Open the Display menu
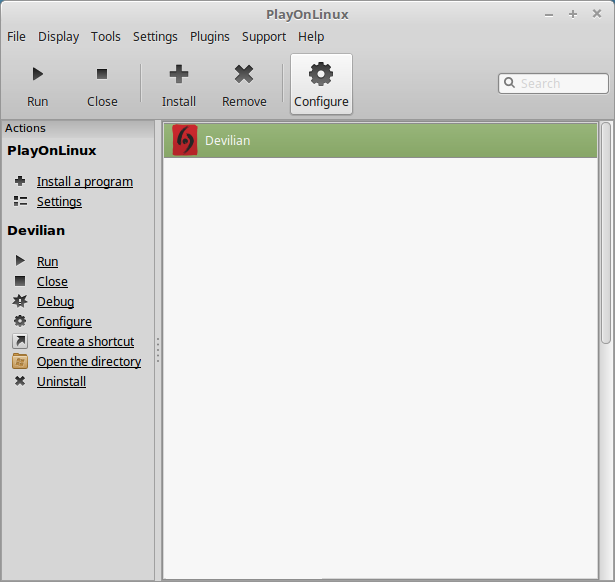Viewport: 615px width, 582px height. (x=58, y=36)
